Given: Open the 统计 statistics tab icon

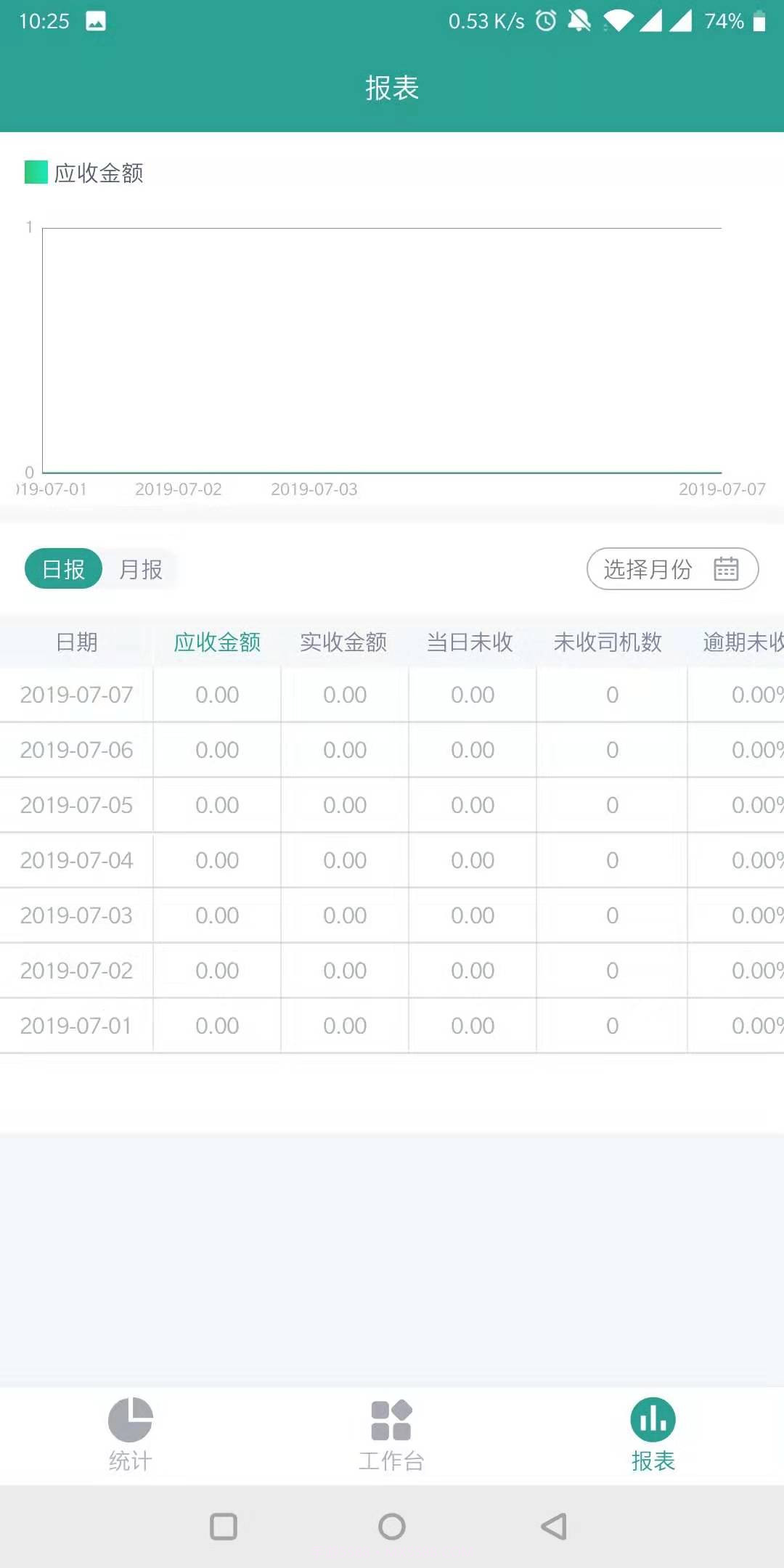Looking at the screenshot, I should pos(131,1419).
